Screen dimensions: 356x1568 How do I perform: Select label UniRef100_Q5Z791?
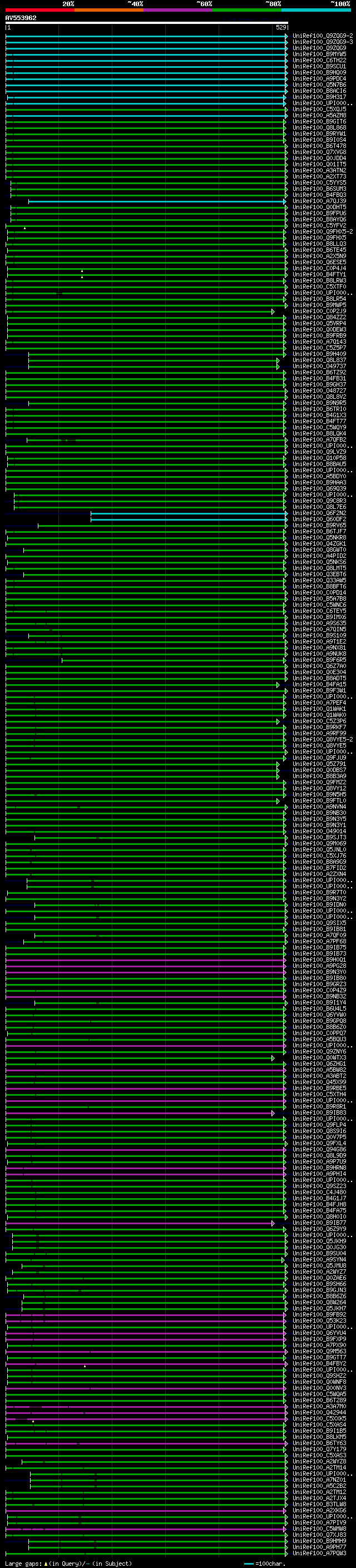(319, 764)
